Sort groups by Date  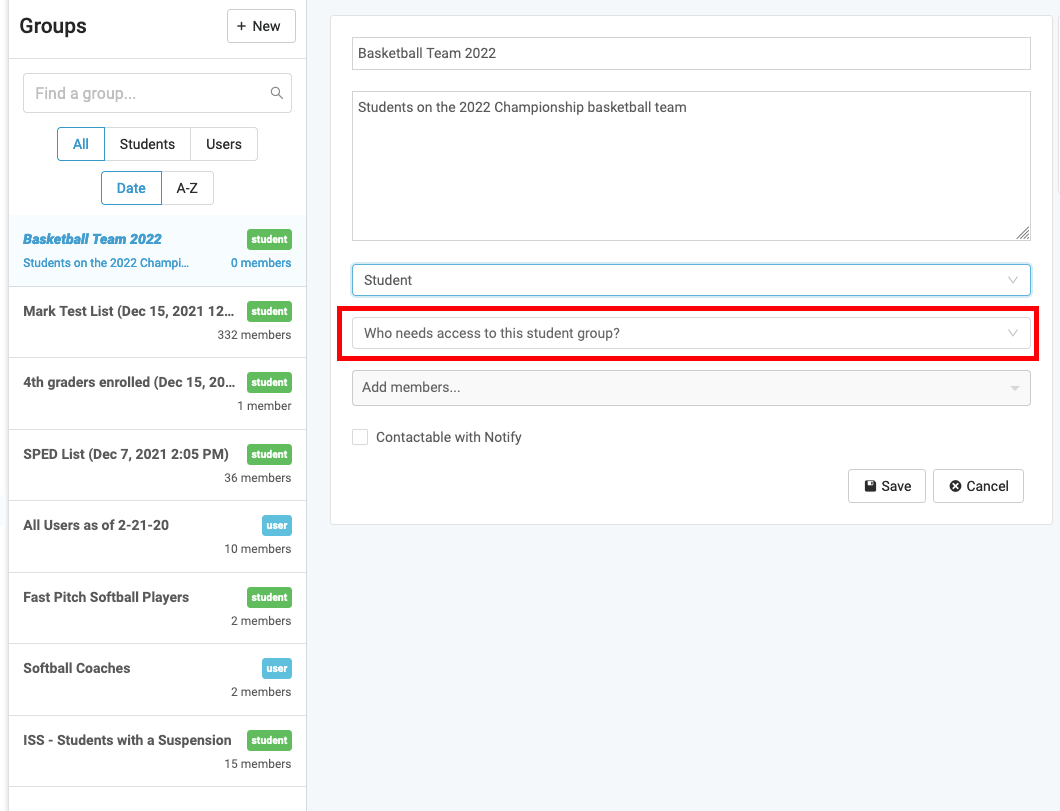[131, 188]
